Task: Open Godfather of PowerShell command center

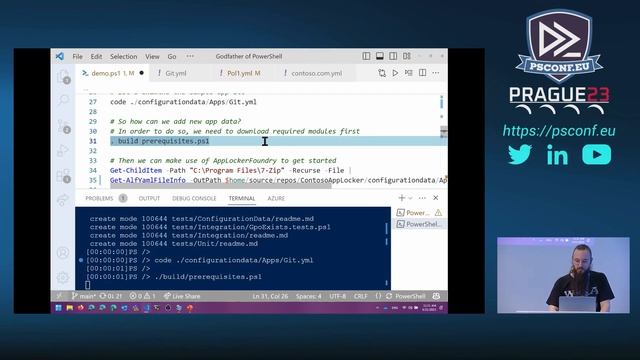Action: click(x=249, y=56)
